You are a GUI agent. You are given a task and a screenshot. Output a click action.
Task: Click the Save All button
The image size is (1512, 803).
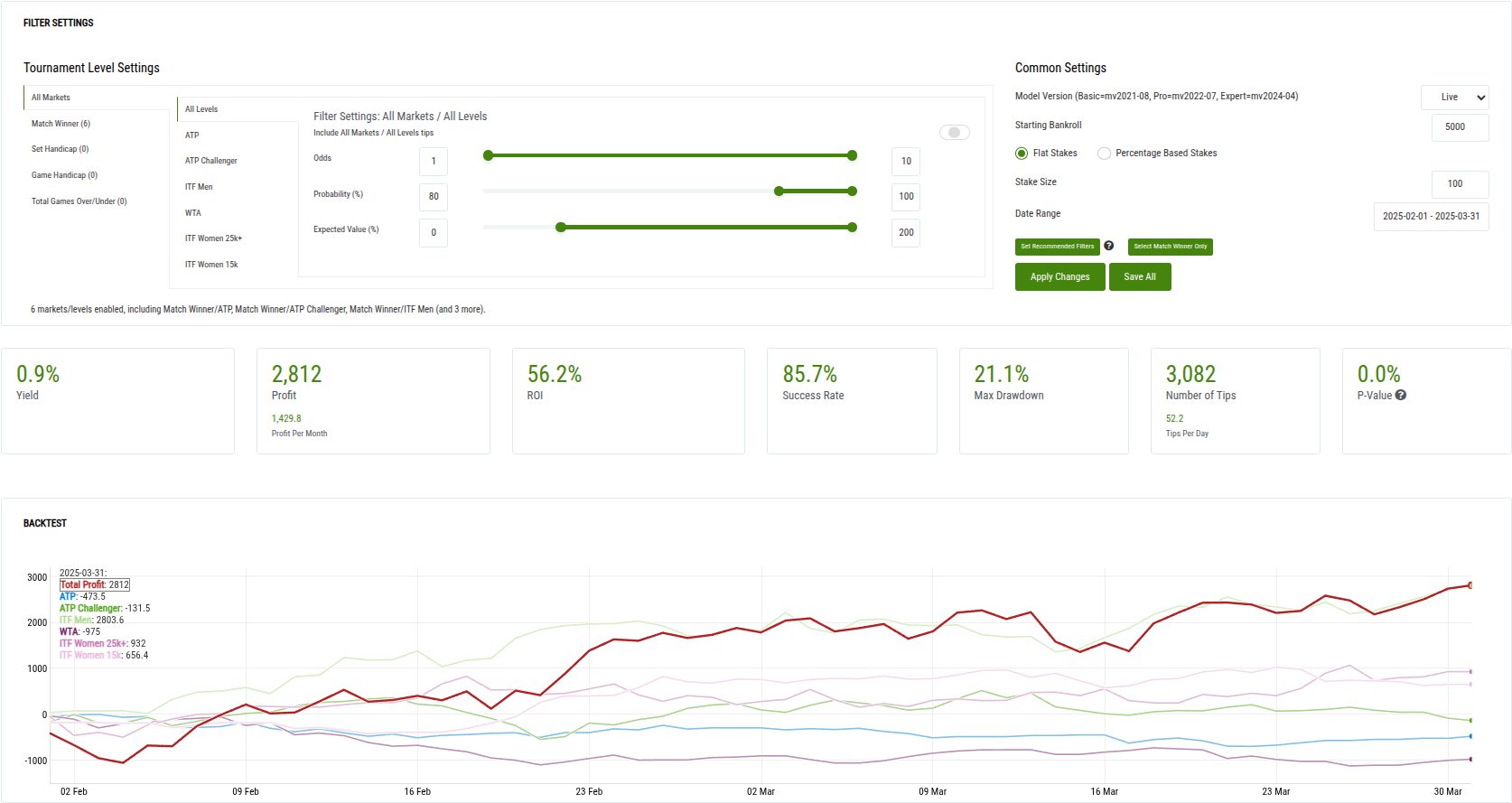[x=1139, y=277]
